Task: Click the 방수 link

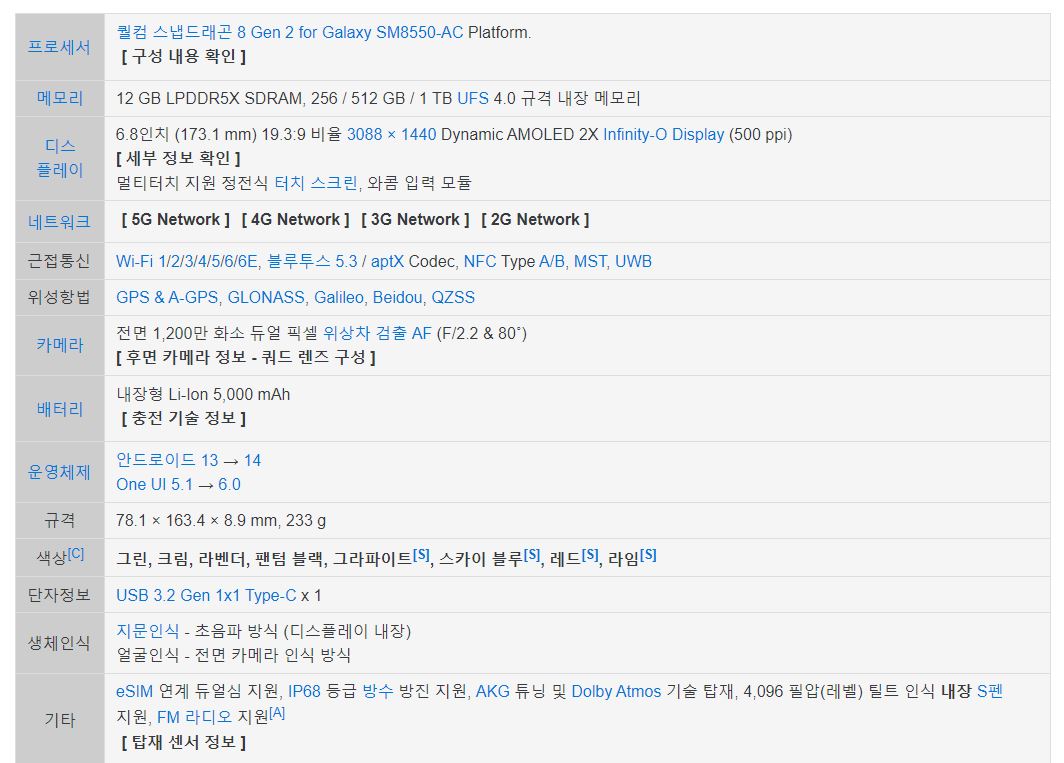Action: click(378, 692)
